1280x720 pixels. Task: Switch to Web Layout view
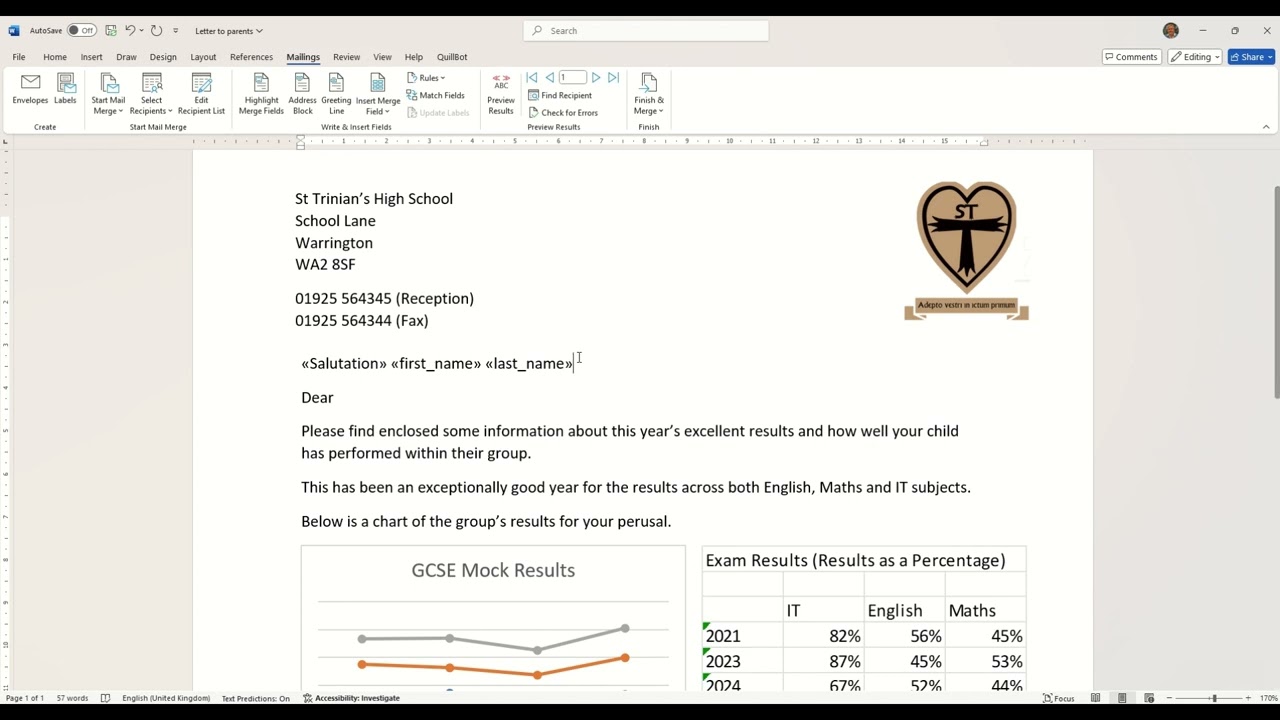[1149, 698]
